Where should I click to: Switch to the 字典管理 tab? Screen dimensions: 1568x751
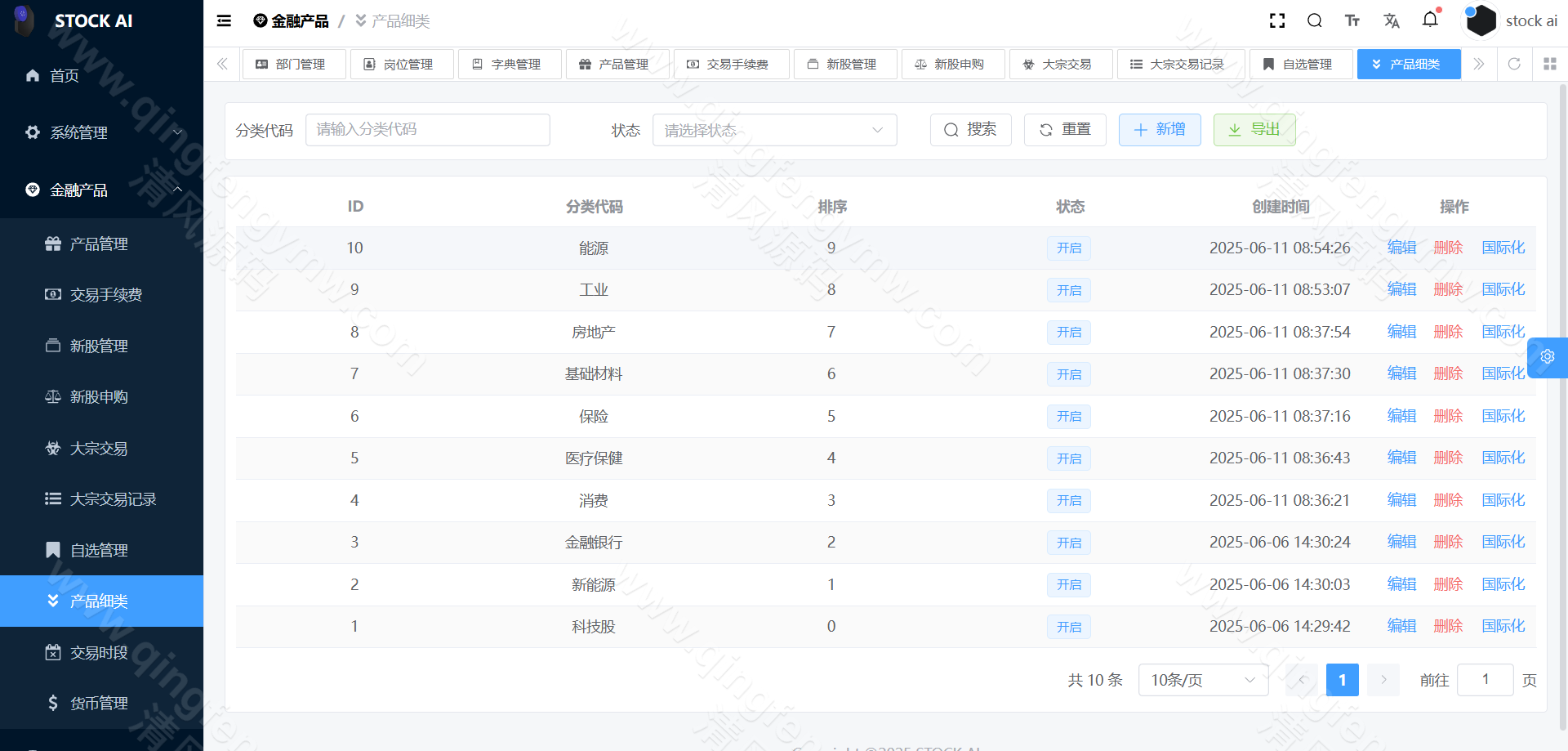(510, 64)
